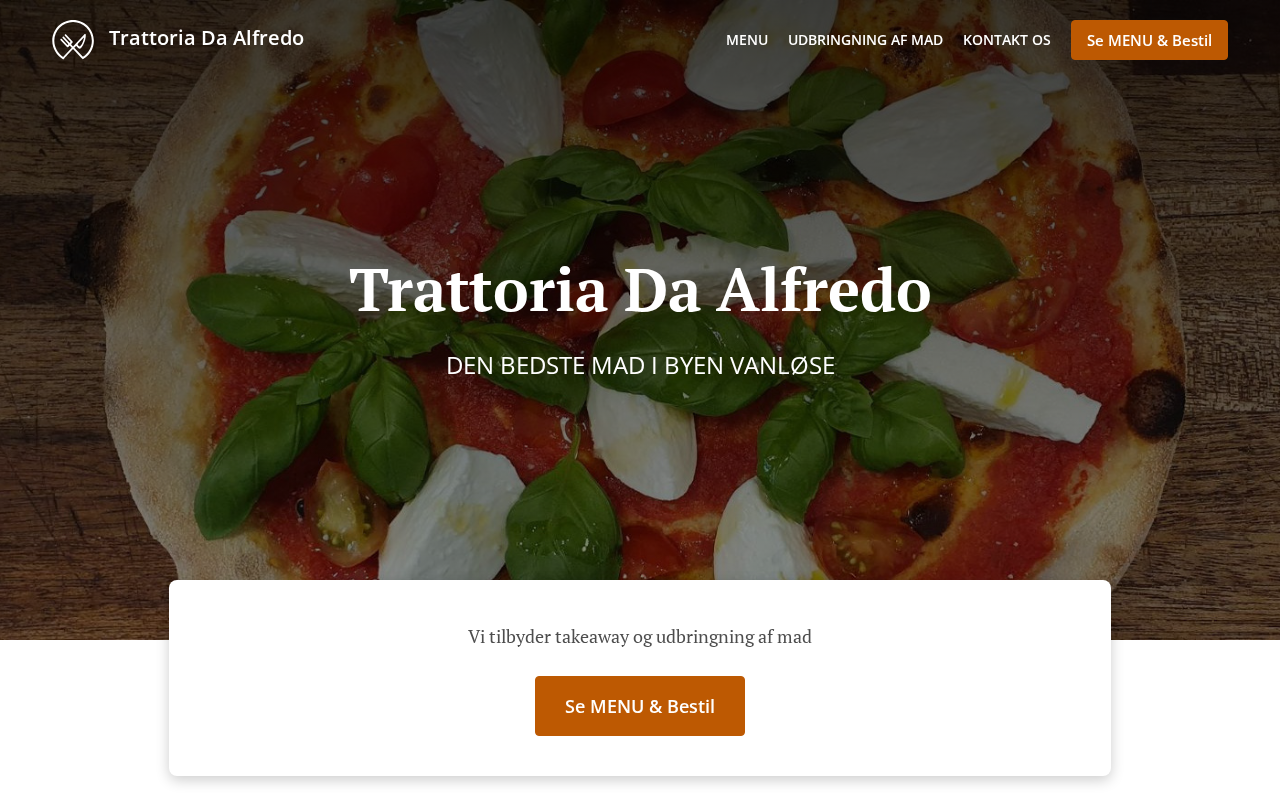The height and width of the screenshot is (800, 1280).
Task: Open the Trattoria Da Alfredo header title link
Action: pos(206,38)
